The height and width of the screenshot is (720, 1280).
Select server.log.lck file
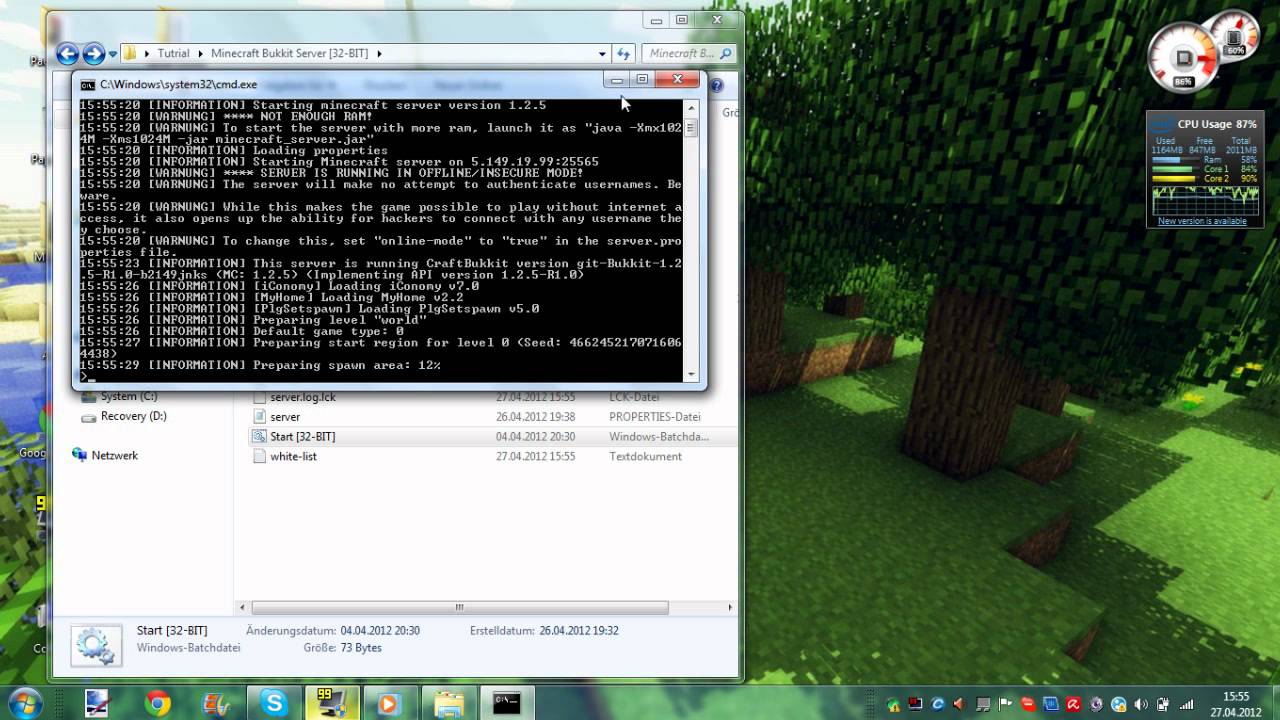pos(303,397)
